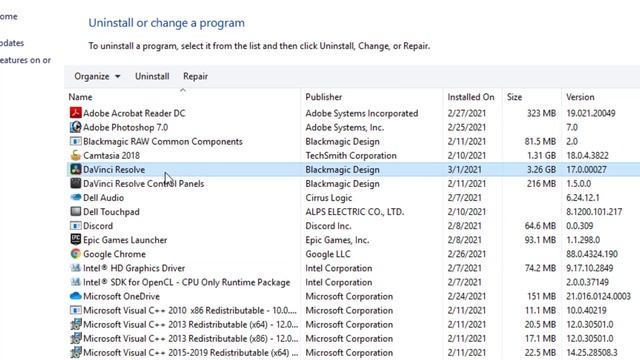The image size is (640, 360).
Task: Click the Visual C++ 2013 (x64) icon
Action: (76, 324)
